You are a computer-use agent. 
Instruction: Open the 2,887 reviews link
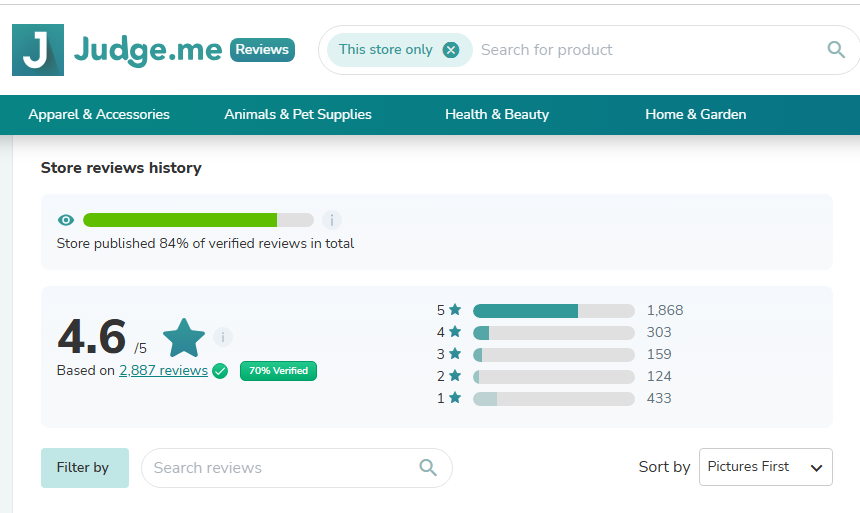[x=163, y=371]
